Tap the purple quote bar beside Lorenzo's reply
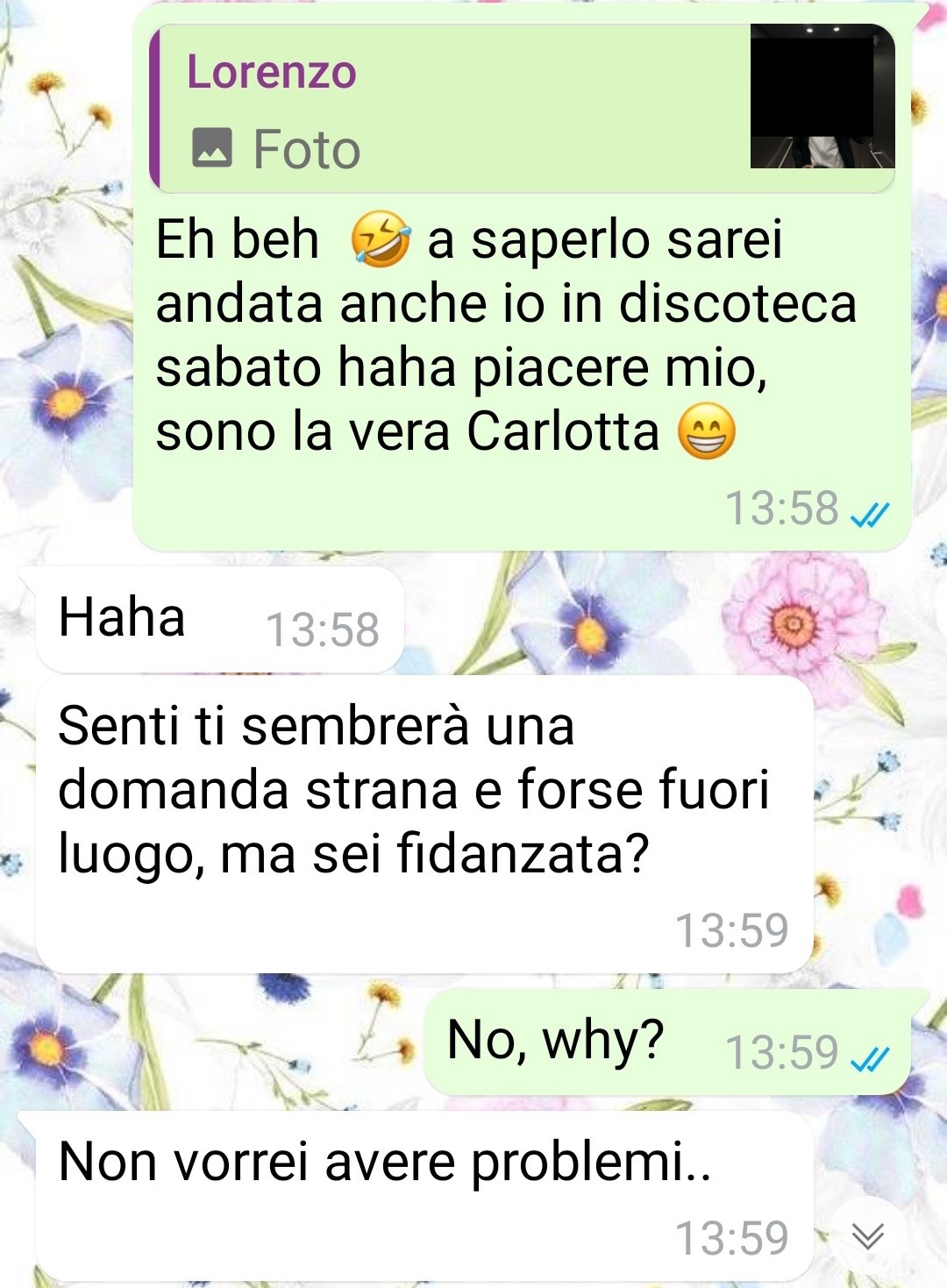The image size is (947, 1288). (x=154, y=108)
